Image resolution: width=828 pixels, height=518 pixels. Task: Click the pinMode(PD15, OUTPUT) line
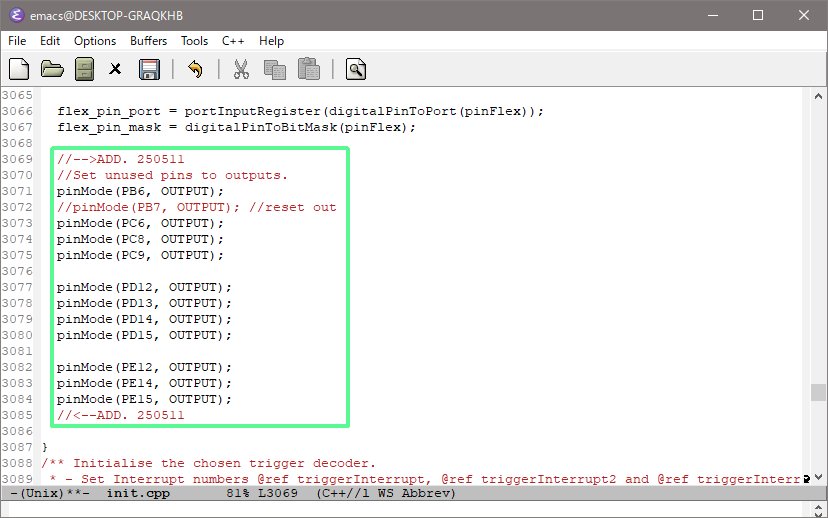[x=144, y=335]
